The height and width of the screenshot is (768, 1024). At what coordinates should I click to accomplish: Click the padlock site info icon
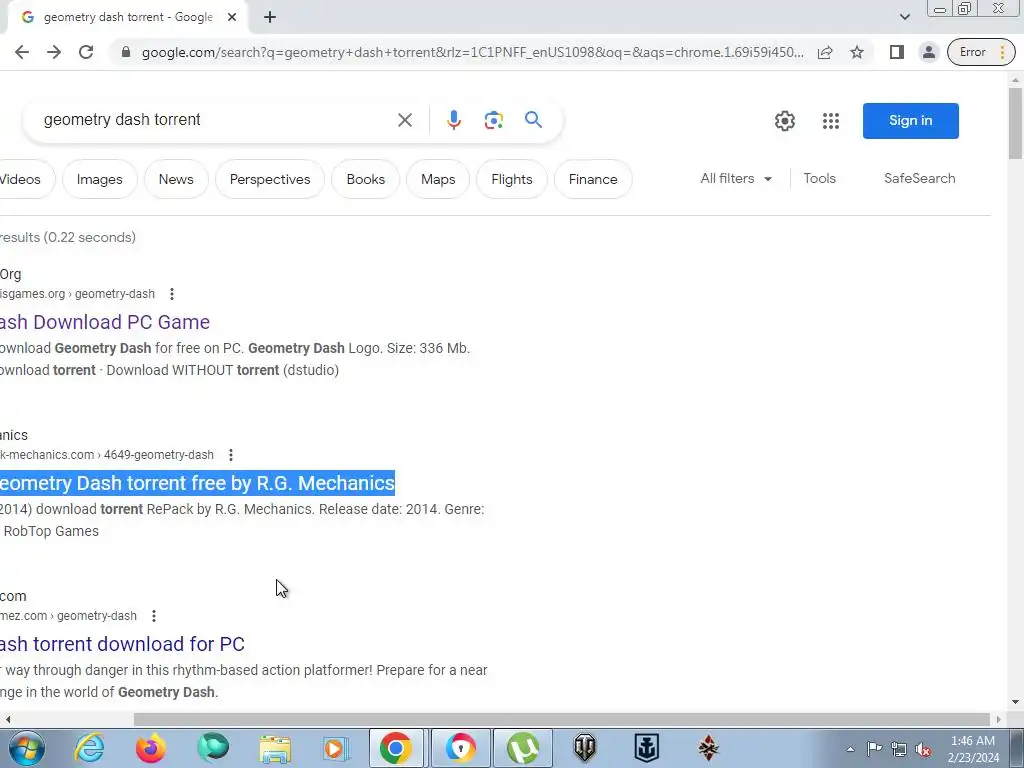tap(126, 52)
